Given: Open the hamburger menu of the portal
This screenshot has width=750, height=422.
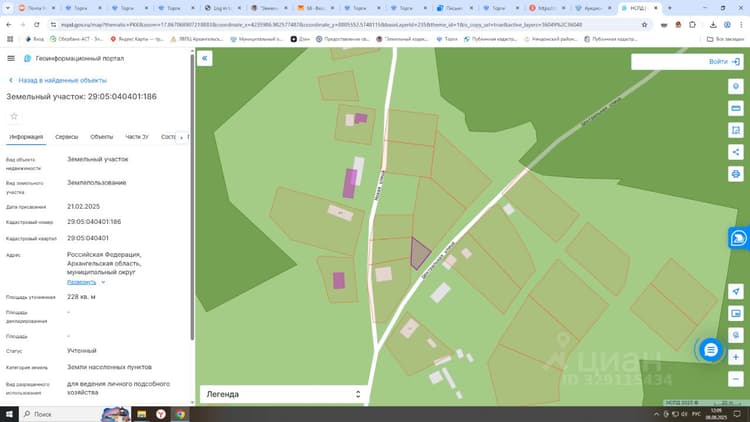Looking at the screenshot, I should 11,58.
